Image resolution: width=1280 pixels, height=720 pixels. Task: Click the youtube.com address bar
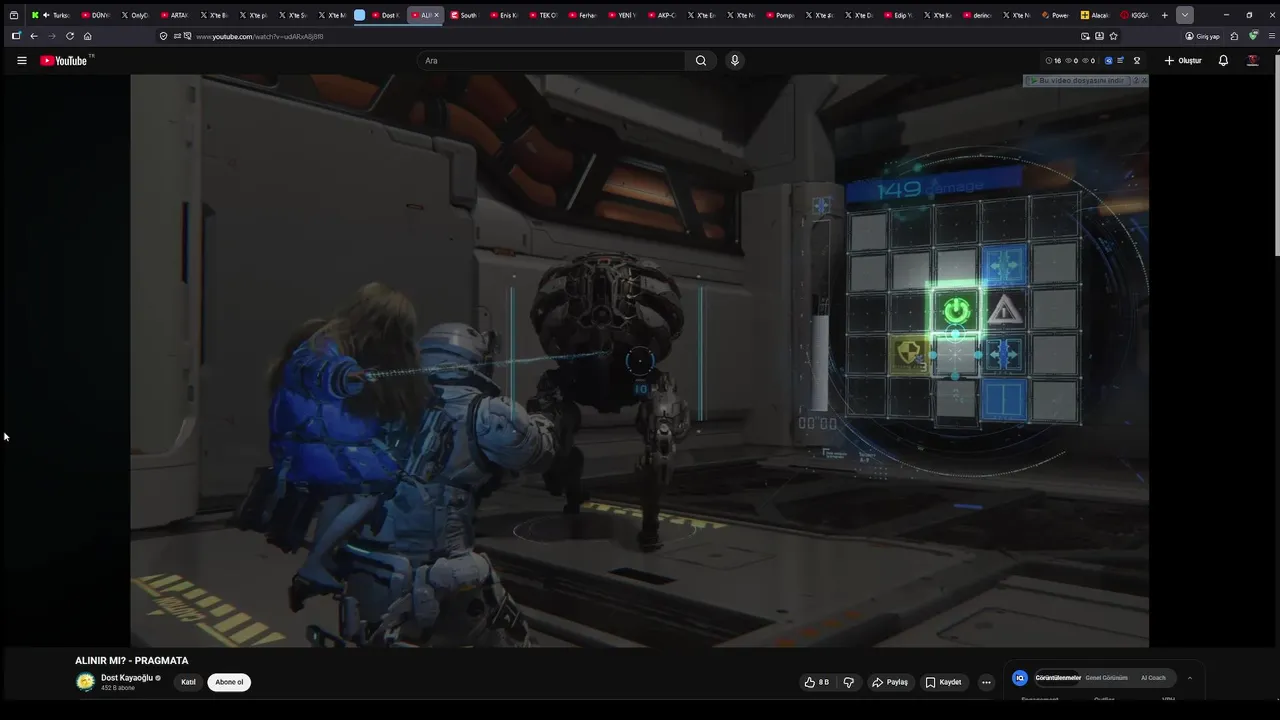[620, 36]
